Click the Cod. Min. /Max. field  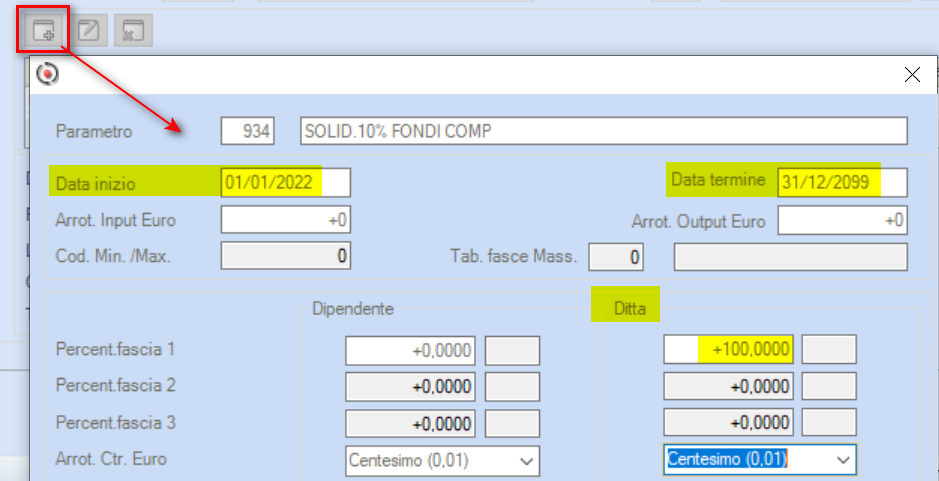pos(286,256)
